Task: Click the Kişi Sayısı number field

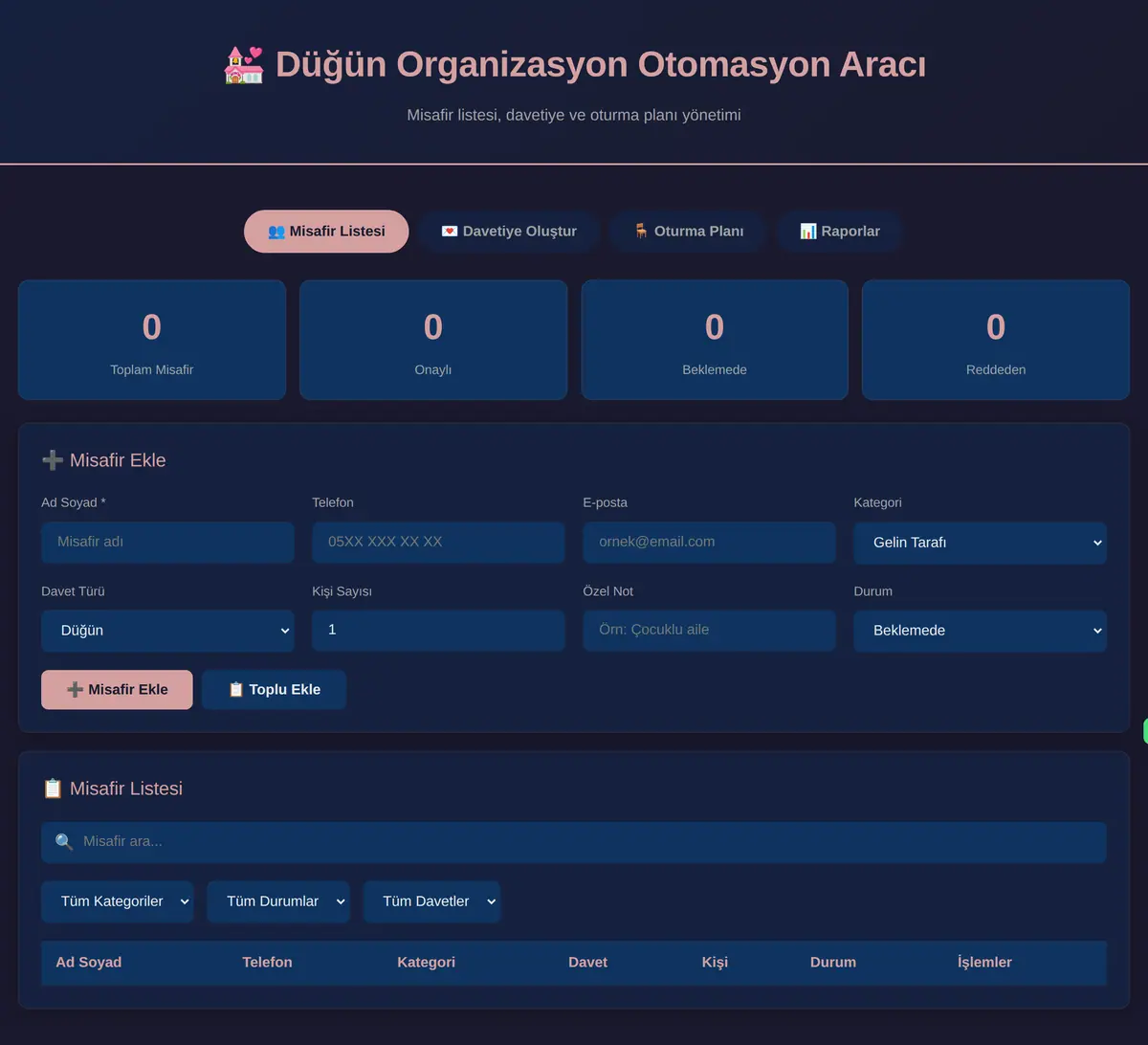Action: coord(438,630)
